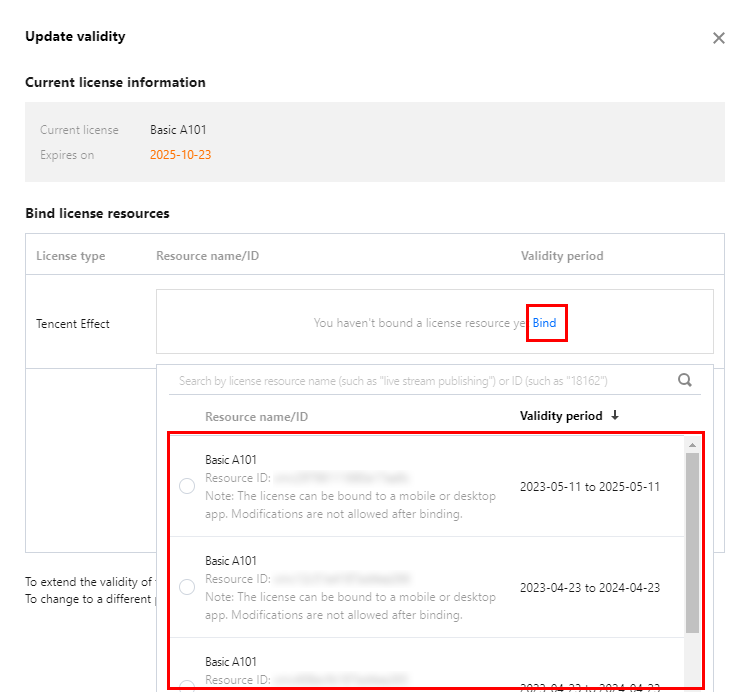Select radio for resource 2023-04-23 to 2024-04-23
The height and width of the screenshot is (692, 750).
(x=187, y=587)
